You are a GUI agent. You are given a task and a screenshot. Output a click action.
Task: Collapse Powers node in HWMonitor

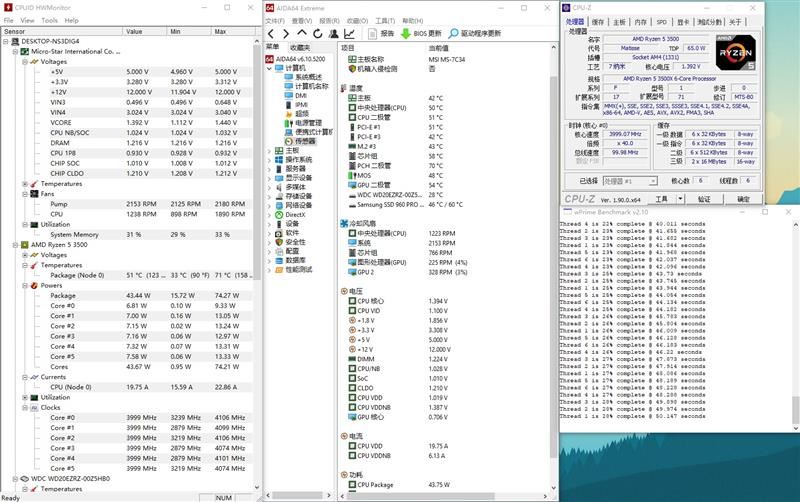click(24, 286)
